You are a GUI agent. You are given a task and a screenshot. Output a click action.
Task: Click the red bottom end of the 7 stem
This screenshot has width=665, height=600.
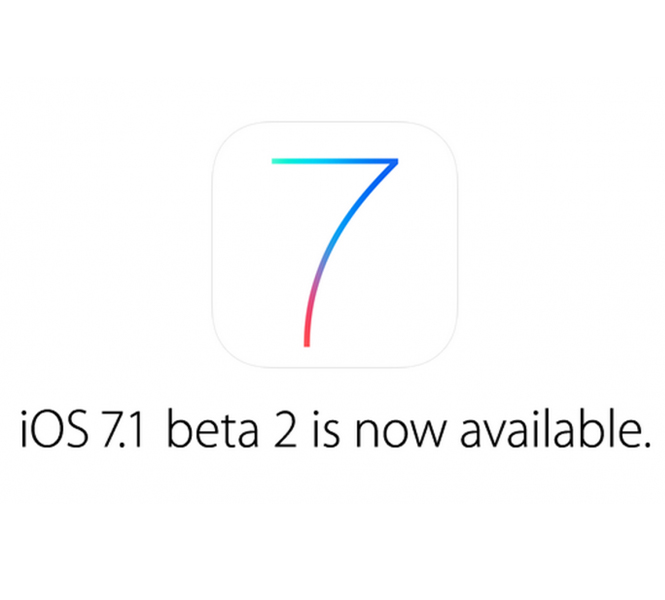click(x=307, y=337)
